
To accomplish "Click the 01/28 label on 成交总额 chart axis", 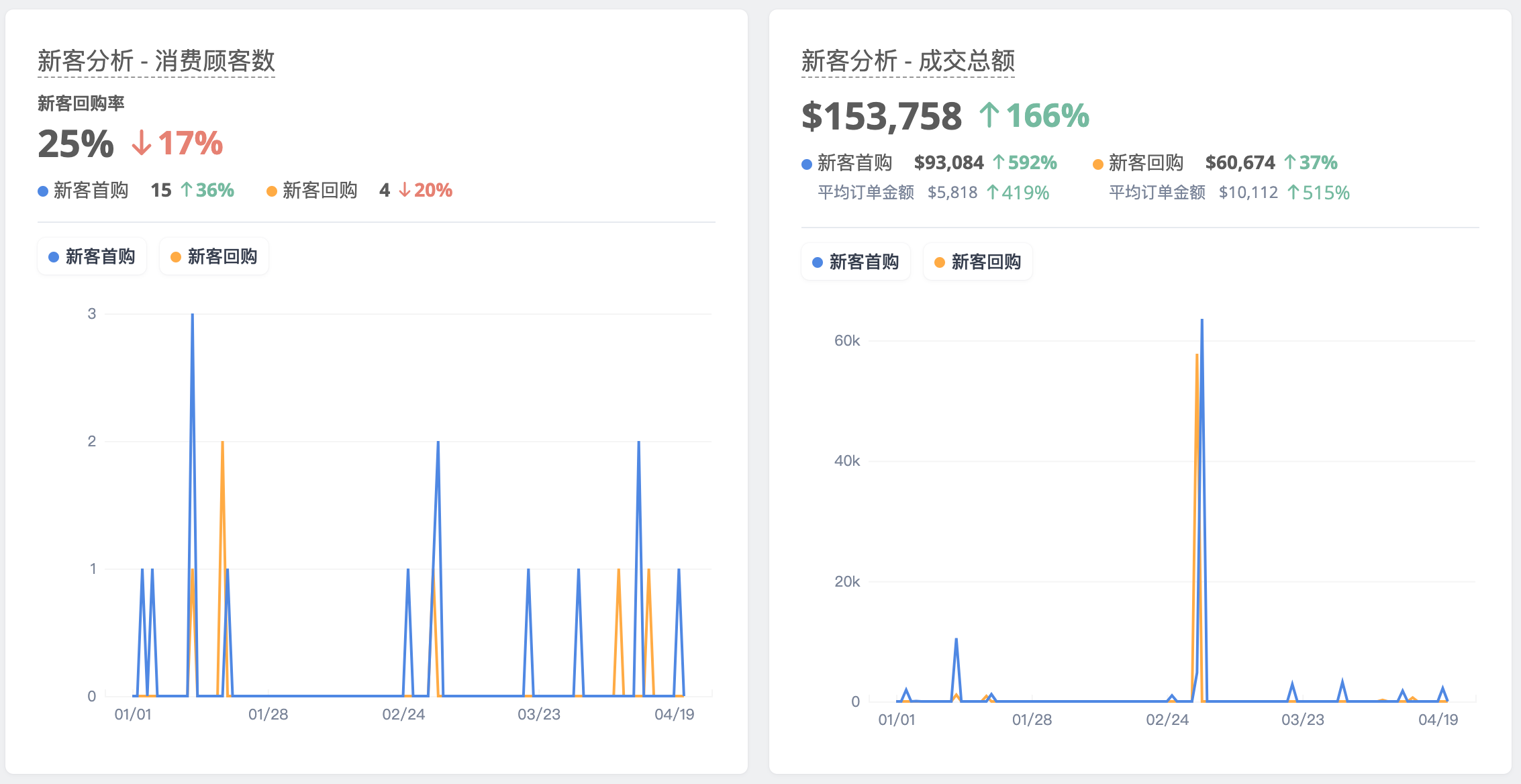I will 1032,720.
